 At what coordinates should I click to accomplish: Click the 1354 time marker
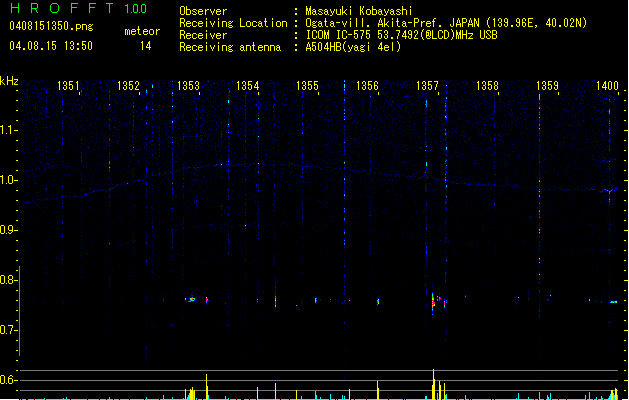pyautogui.click(x=248, y=85)
